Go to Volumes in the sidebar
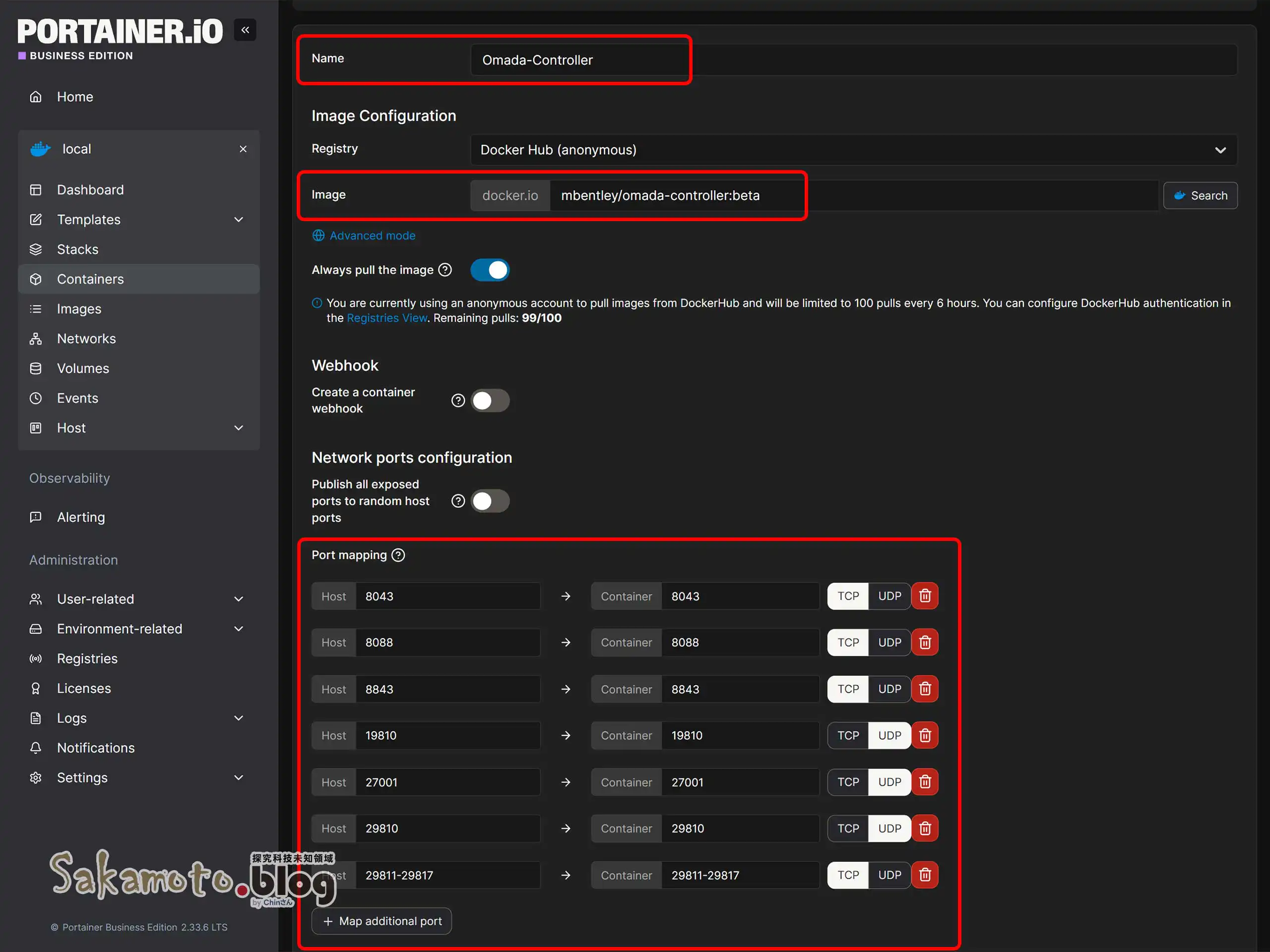 pyautogui.click(x=83, y=368)
